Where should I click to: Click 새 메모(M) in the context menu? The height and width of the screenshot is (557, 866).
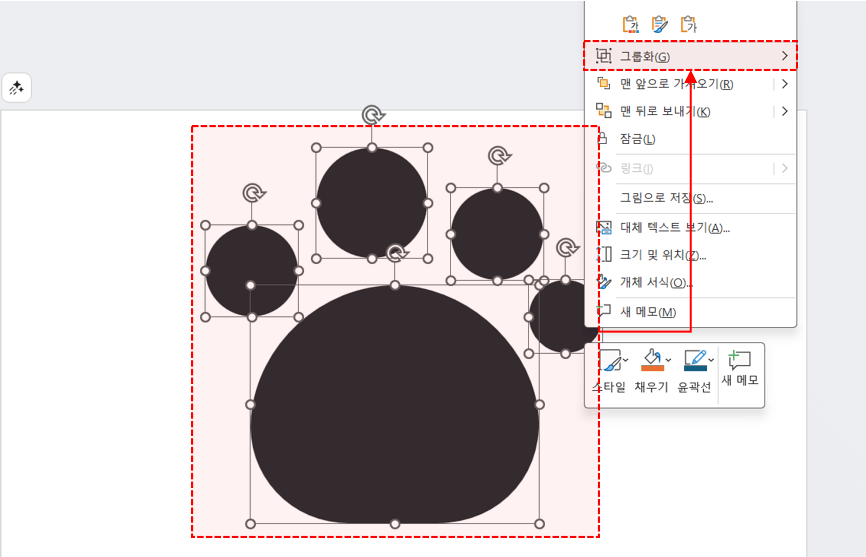648,312
